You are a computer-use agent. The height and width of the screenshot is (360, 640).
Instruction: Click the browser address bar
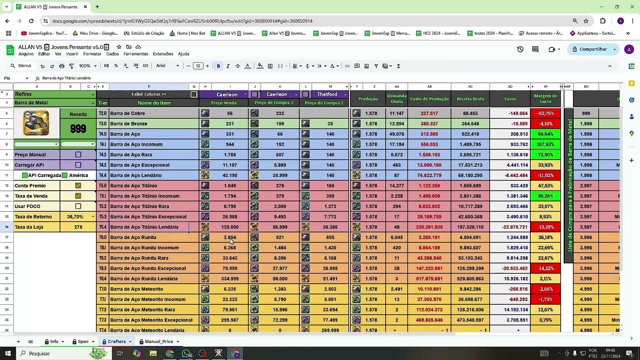point(306,21)
